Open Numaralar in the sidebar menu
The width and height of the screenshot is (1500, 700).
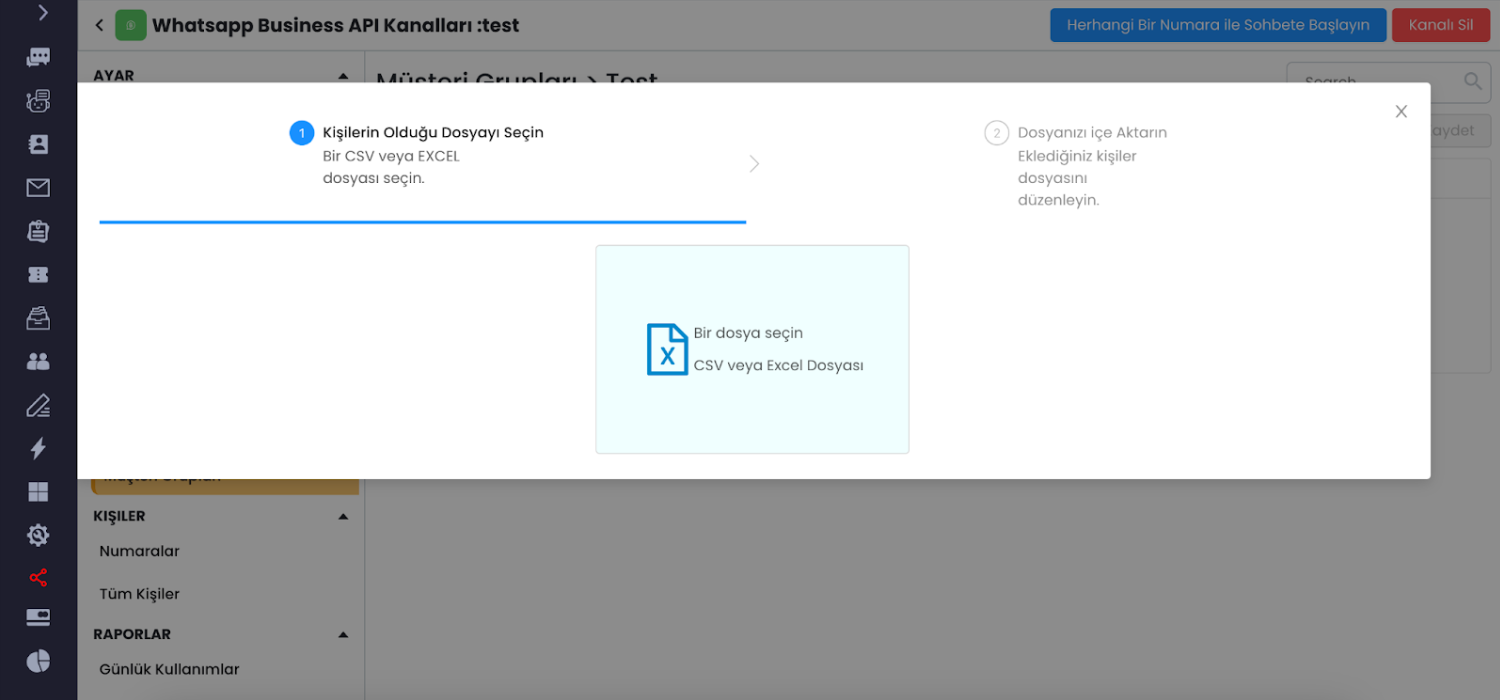click(x=139, y=551)
